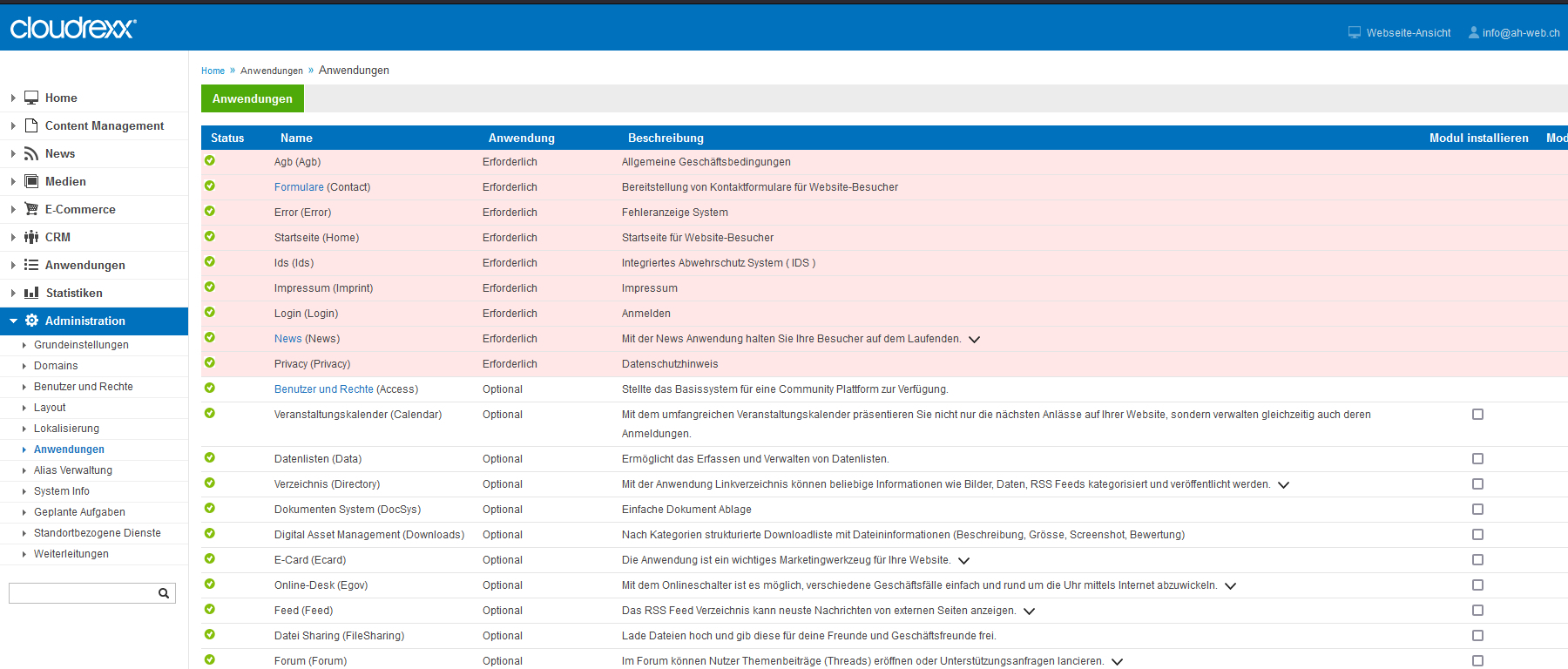Check install box for Datenlisten (Data)
The width and height of the screenshot is (1568, 669).
pos(1477,459)
